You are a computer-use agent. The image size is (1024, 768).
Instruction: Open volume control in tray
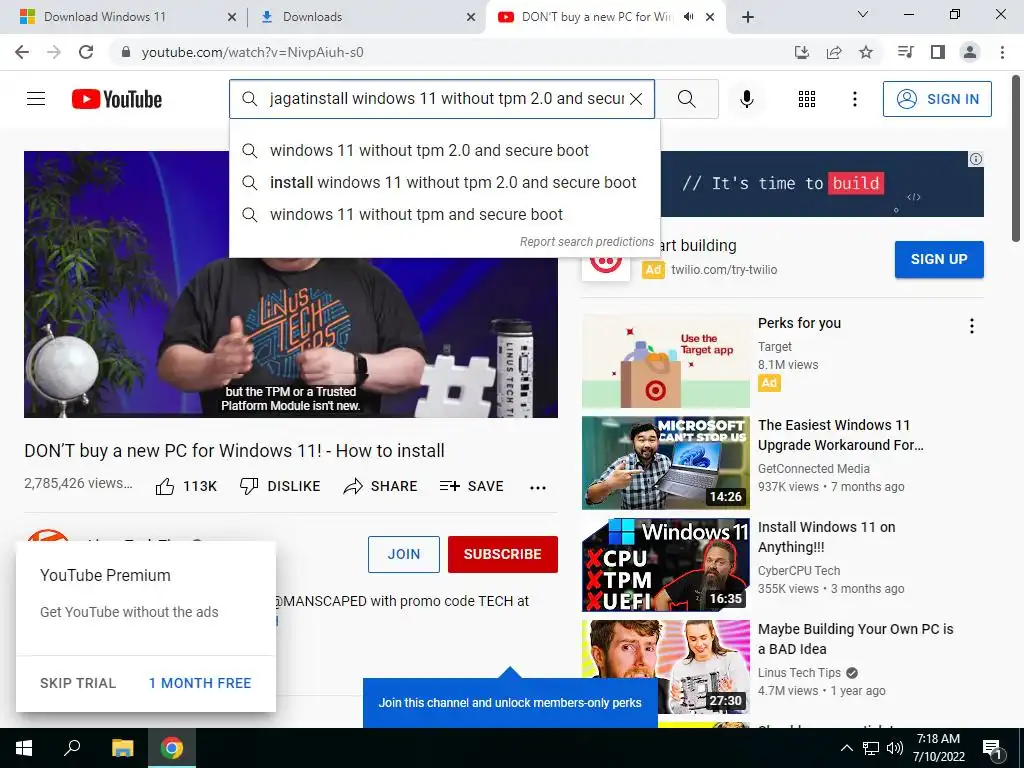coord(895,748)
